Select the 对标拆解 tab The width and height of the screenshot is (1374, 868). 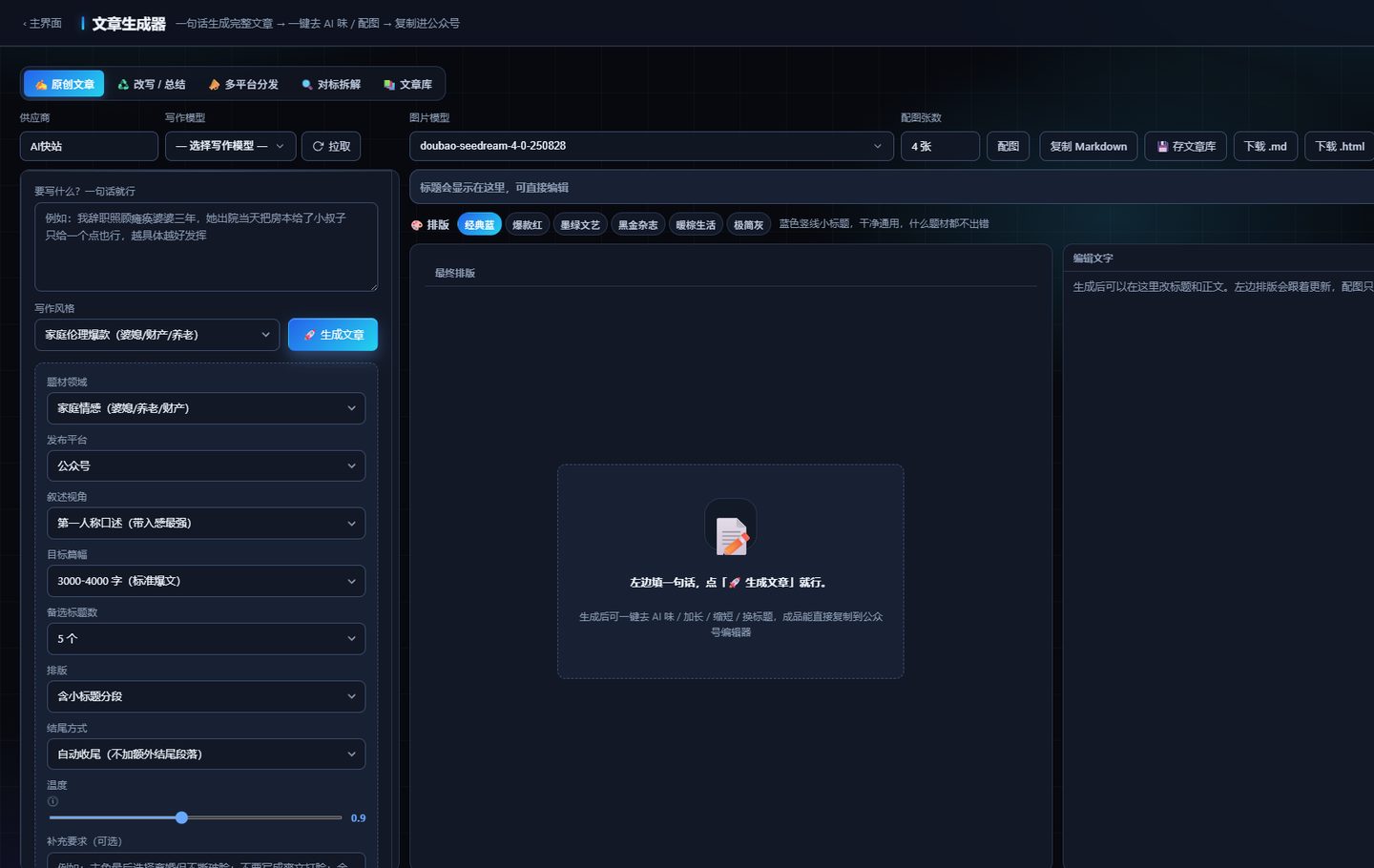[x=331, y=85]
